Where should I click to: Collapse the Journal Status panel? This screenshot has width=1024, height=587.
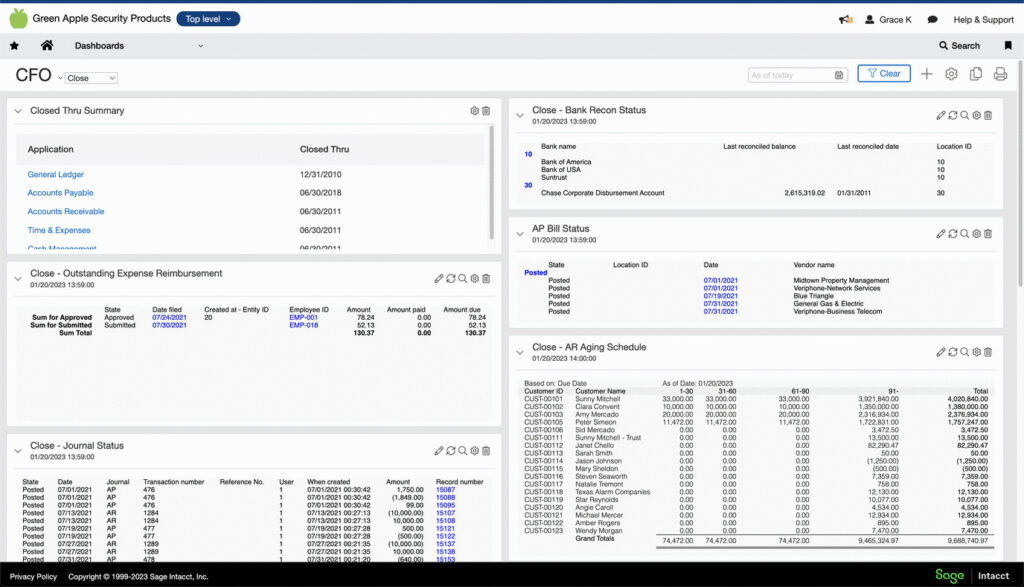click(x=18, y=451)
